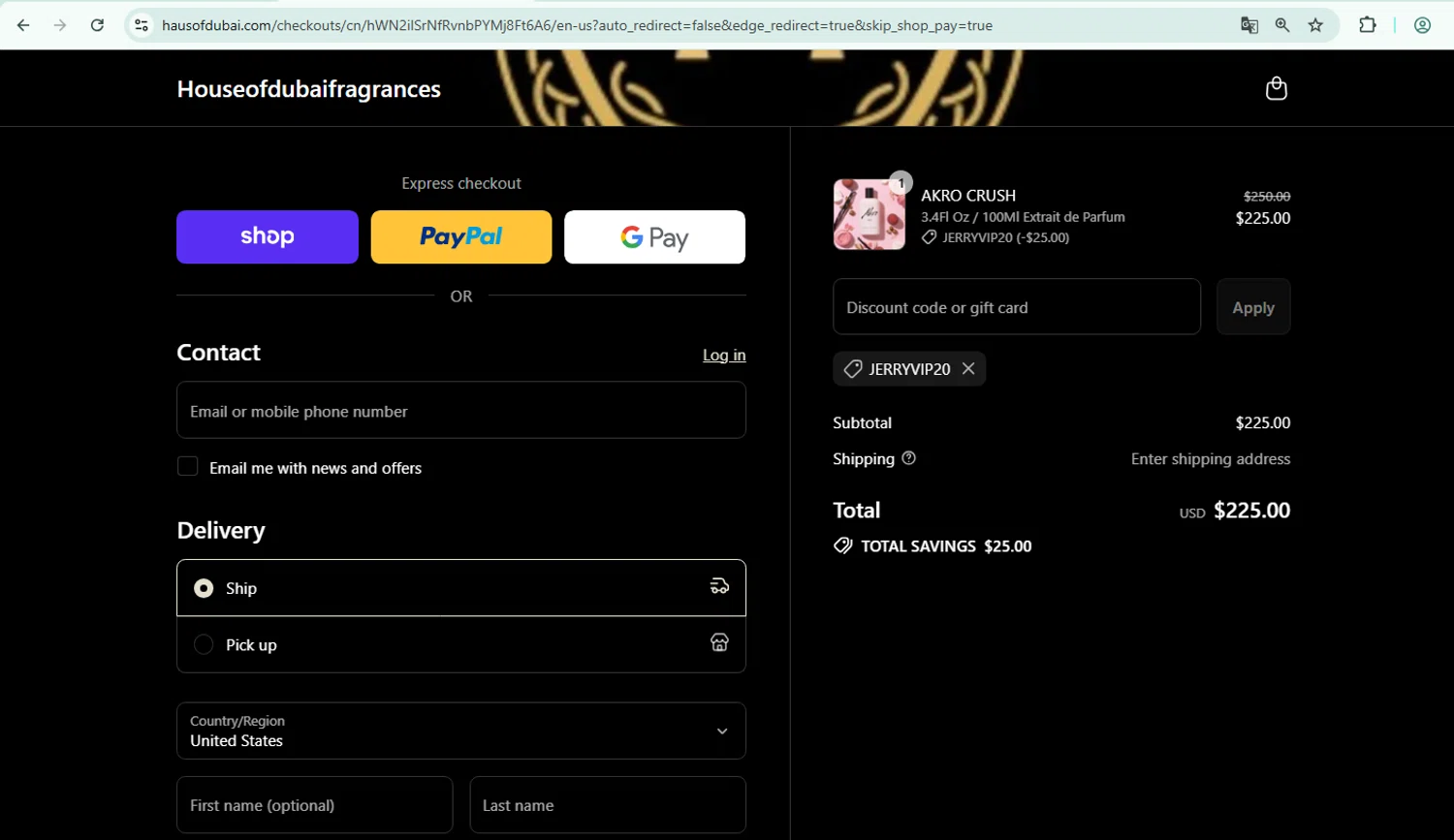Click the JERRYVIP20 (-$25.00) line item discount
1454x840 pixels.
click(x=1005, y=237)
